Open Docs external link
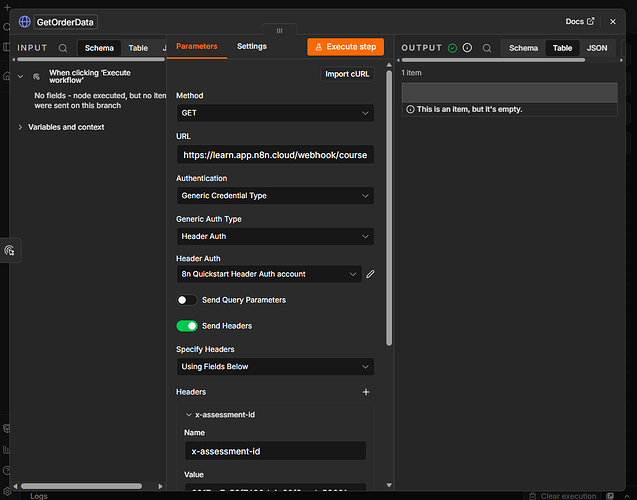The image size is (637, 500). (580, 22)
